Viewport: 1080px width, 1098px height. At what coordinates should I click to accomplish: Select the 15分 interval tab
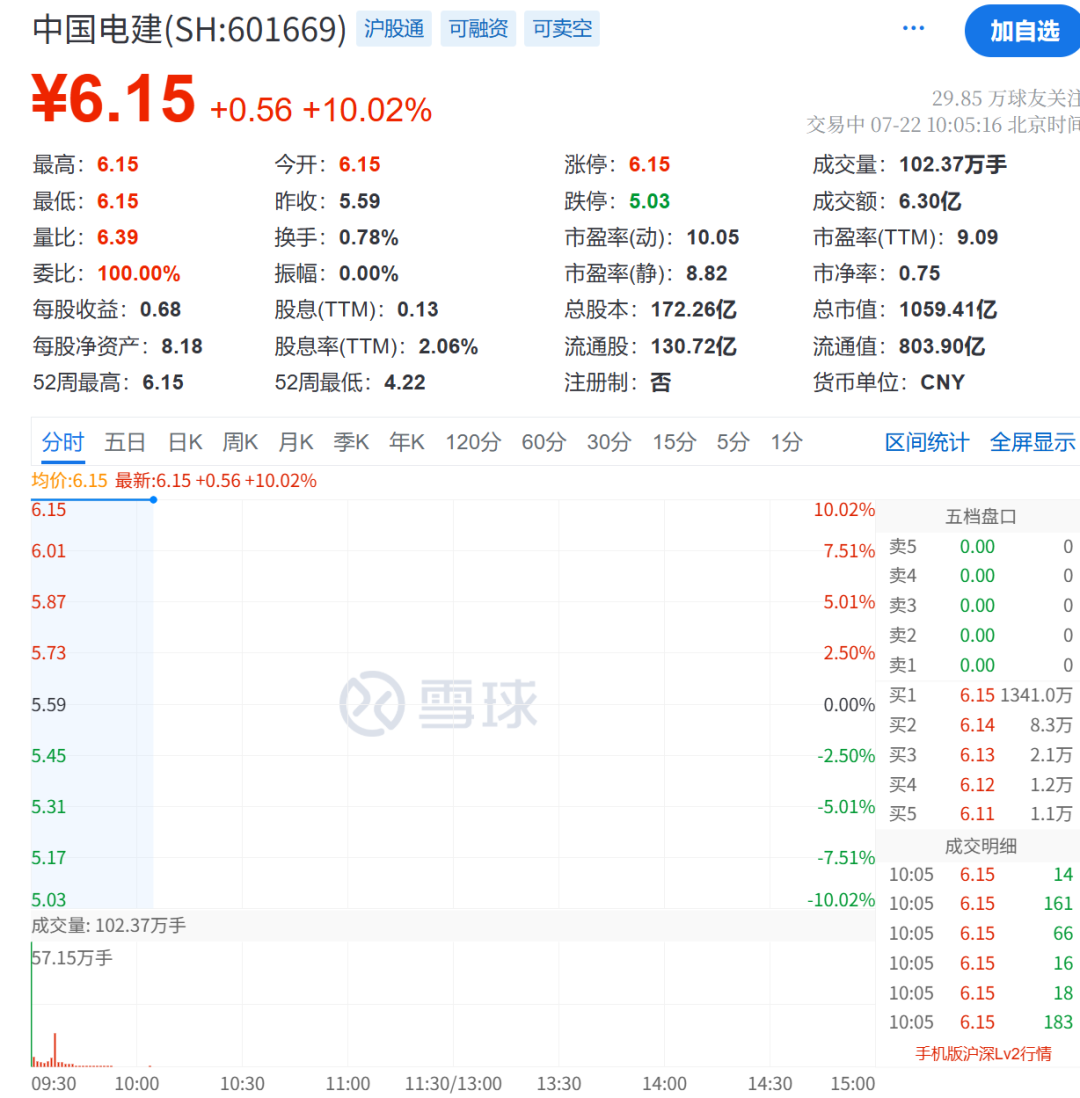[674, 443]
